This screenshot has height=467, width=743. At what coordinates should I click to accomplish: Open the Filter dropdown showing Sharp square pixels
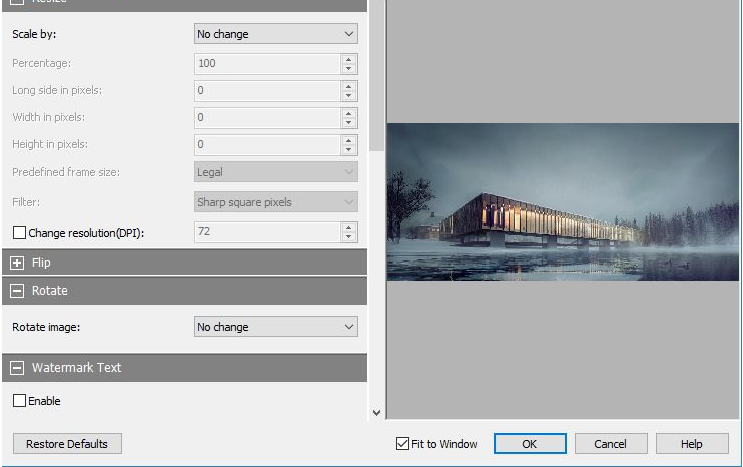tap(276, 202)
